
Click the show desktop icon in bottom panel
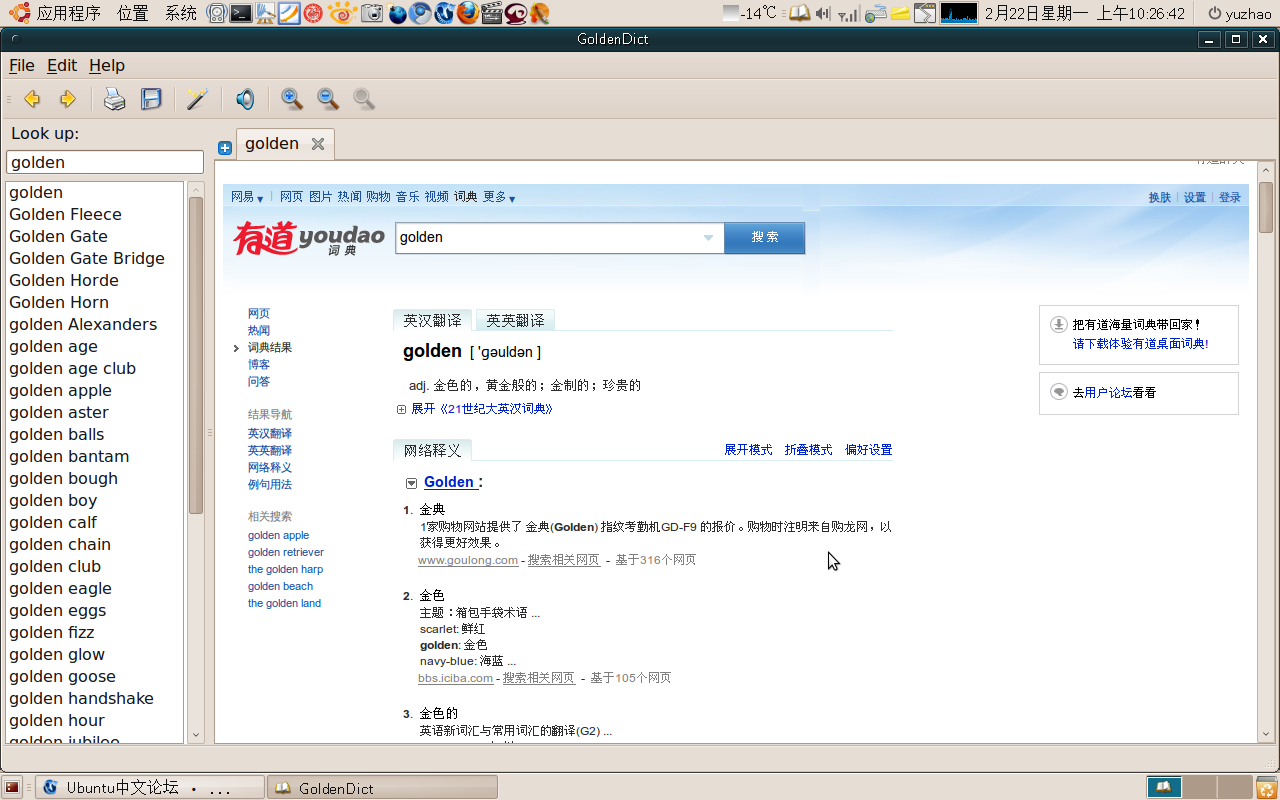point(12,788)
